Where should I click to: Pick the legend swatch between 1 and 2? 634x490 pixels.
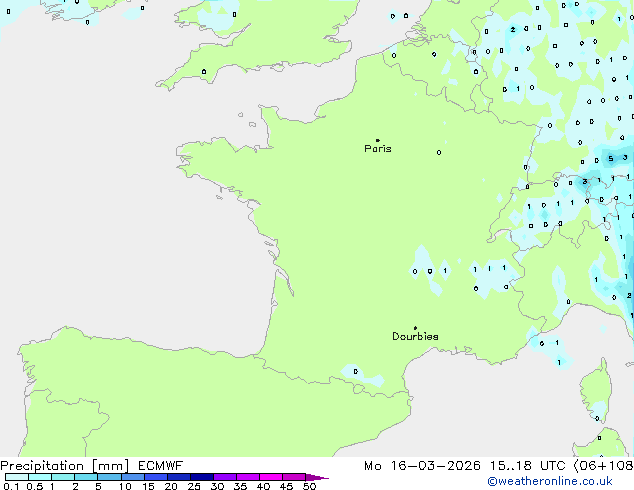(63, 477)
